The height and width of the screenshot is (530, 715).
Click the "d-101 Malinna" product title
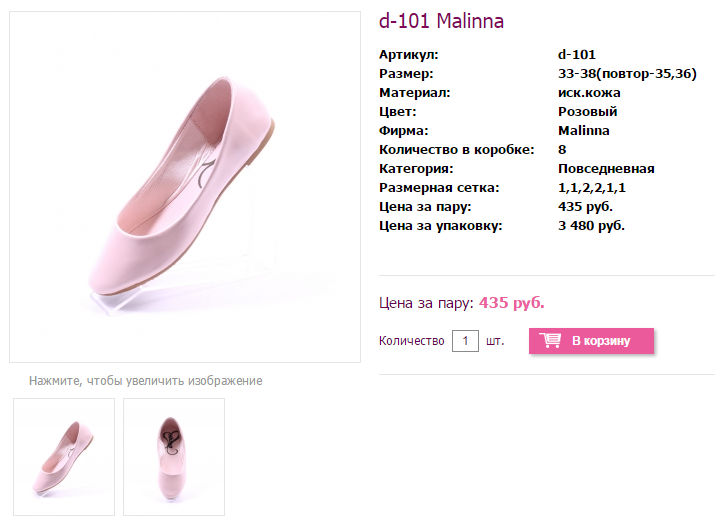point(441,21)
